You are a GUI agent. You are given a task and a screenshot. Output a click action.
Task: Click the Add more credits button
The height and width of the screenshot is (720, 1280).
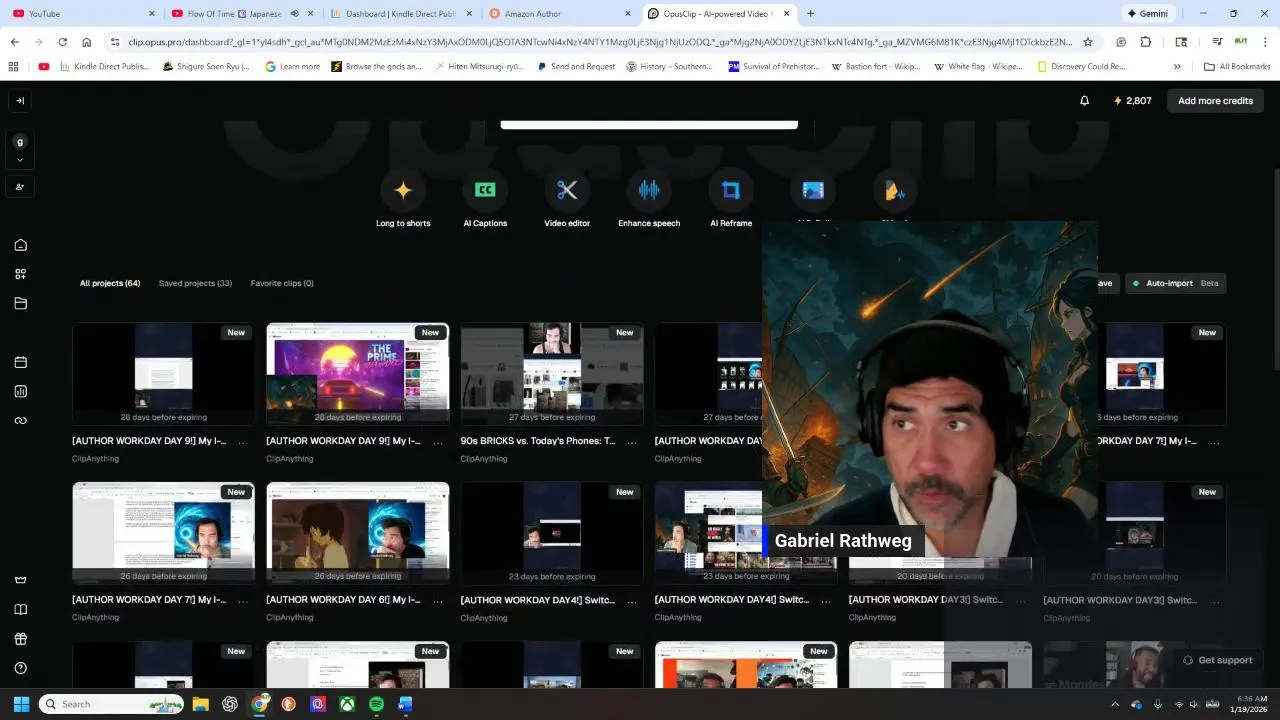click(x=1215, y=101)
